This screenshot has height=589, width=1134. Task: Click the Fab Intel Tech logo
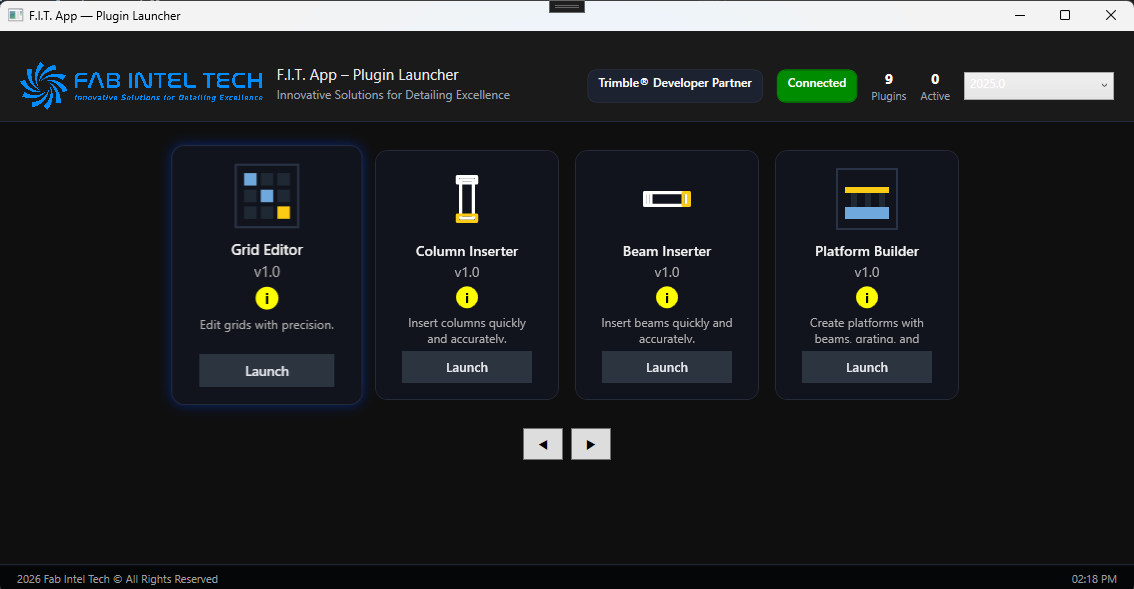[142, 85]
